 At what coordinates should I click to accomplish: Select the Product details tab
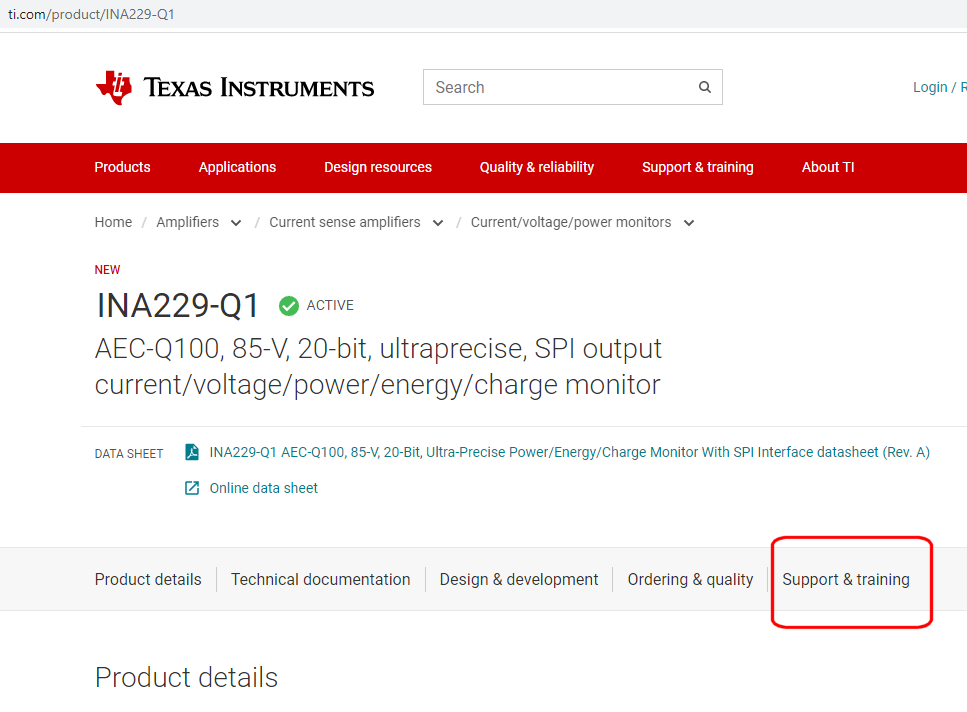(x=148, y=579)
